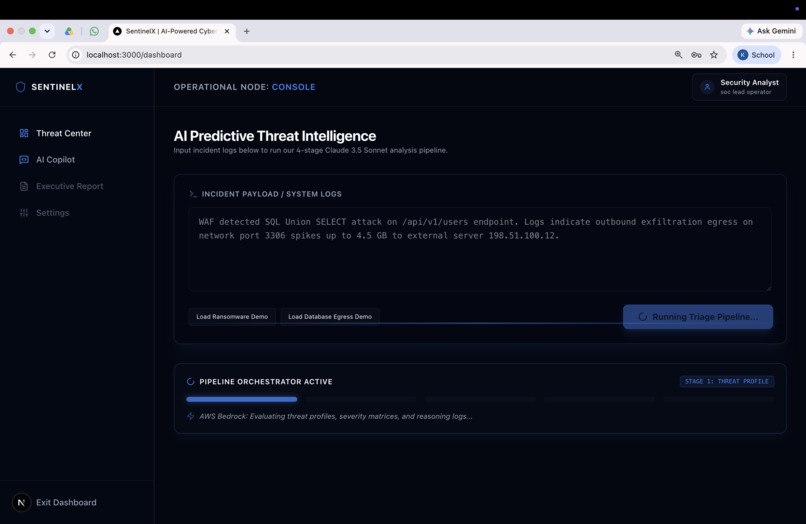The height and width of the screenshot is (524, 806).
Task: Click the browser back arrow
Action: (x=13, y=55)
